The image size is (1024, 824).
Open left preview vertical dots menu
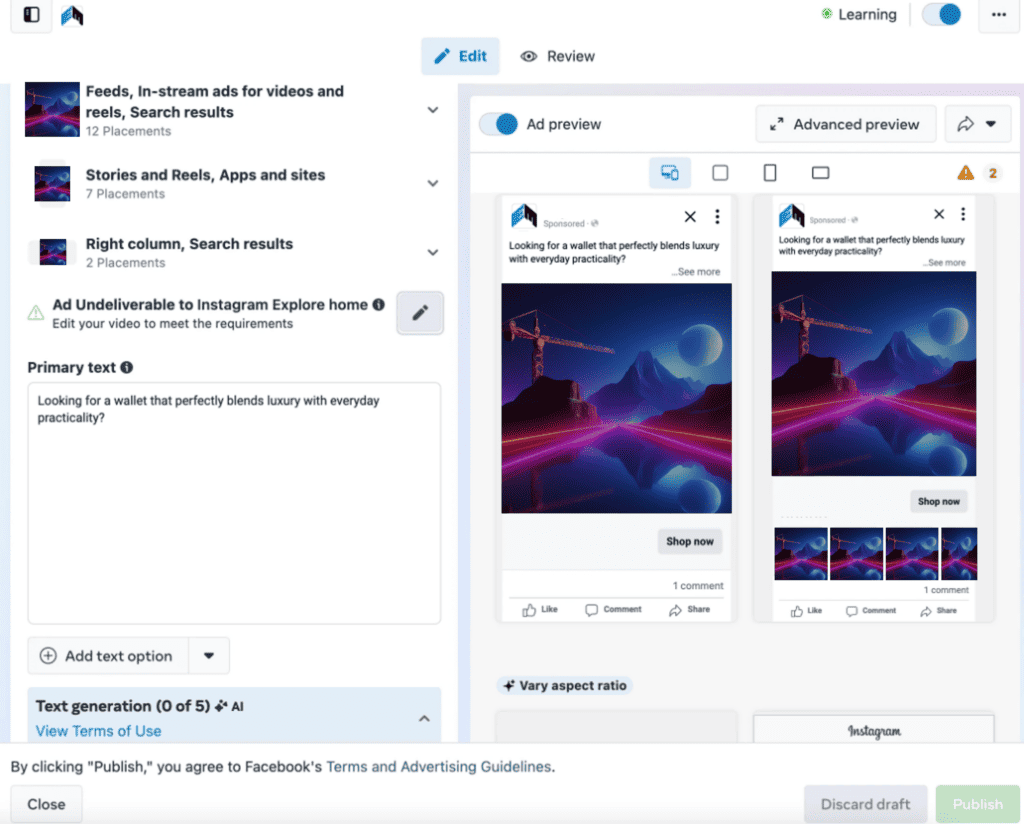[x=717, y=217]
